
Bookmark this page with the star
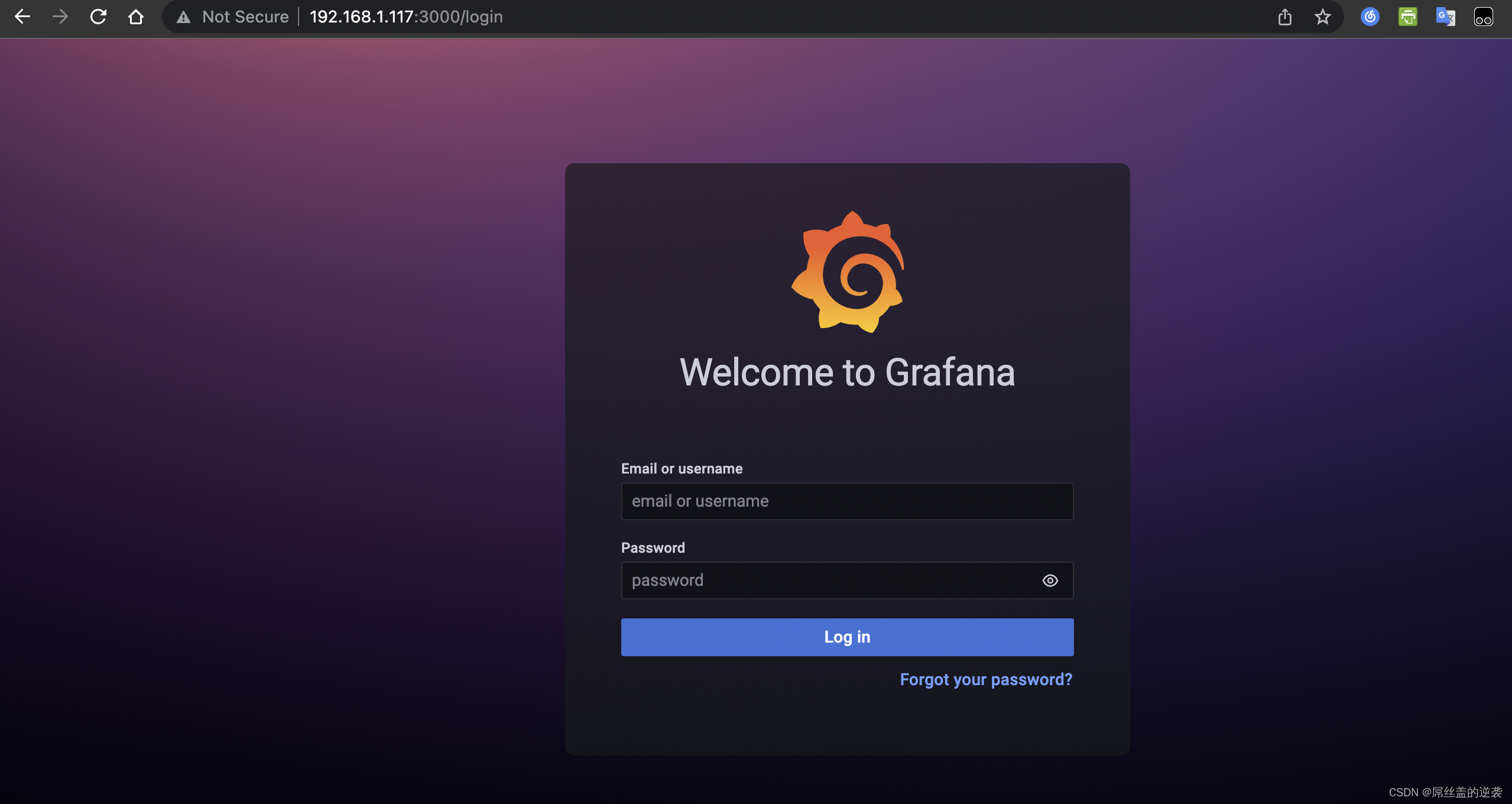click(x=1323, y=17)
